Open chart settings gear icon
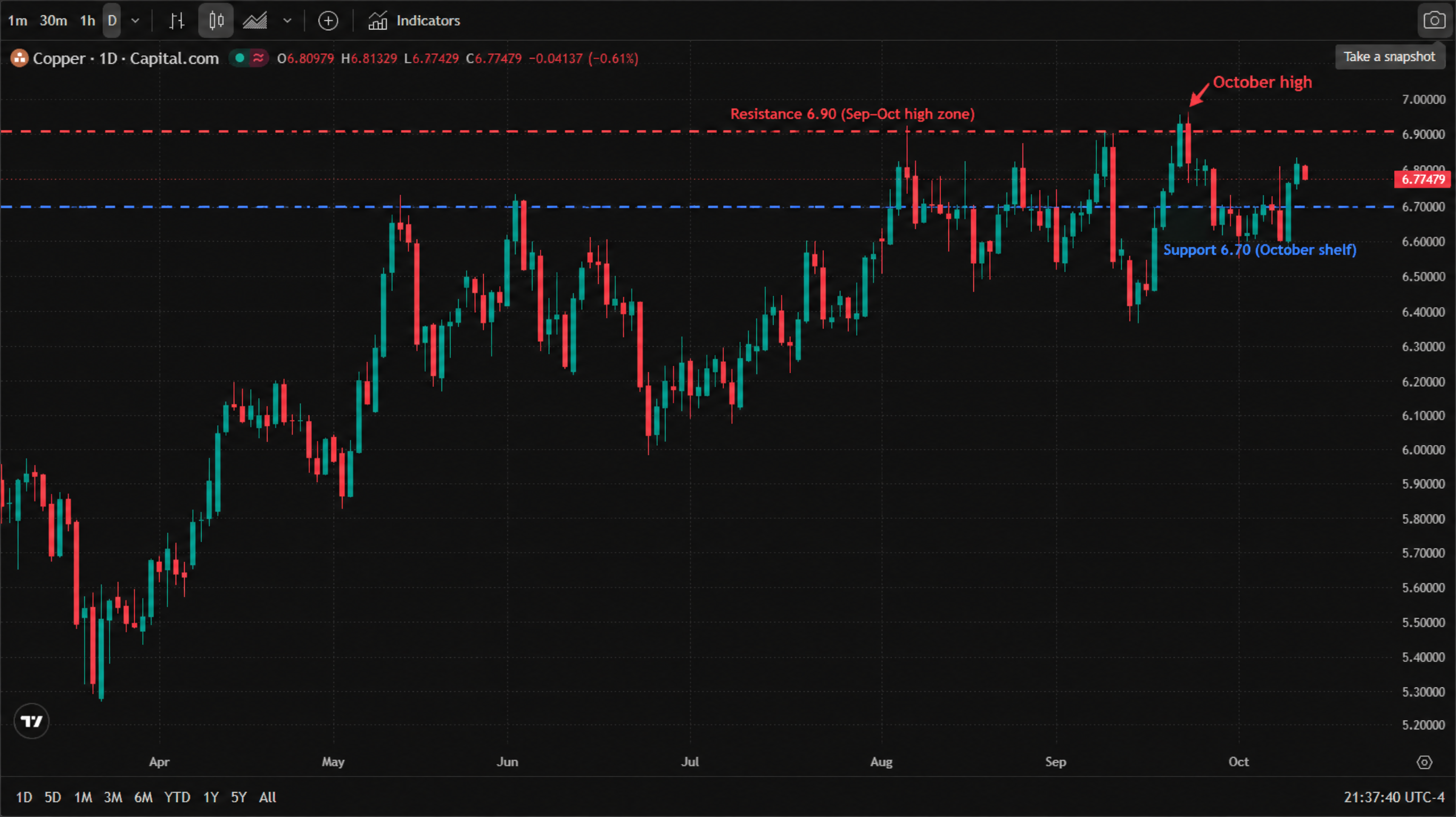This screenshot has height=817, width=1456. point(1425,762)
